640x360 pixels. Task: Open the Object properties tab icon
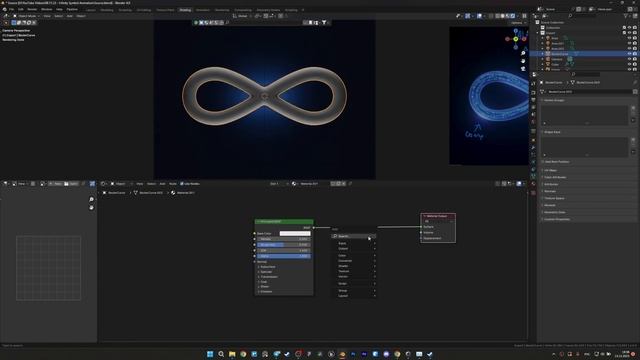[533, 140]
